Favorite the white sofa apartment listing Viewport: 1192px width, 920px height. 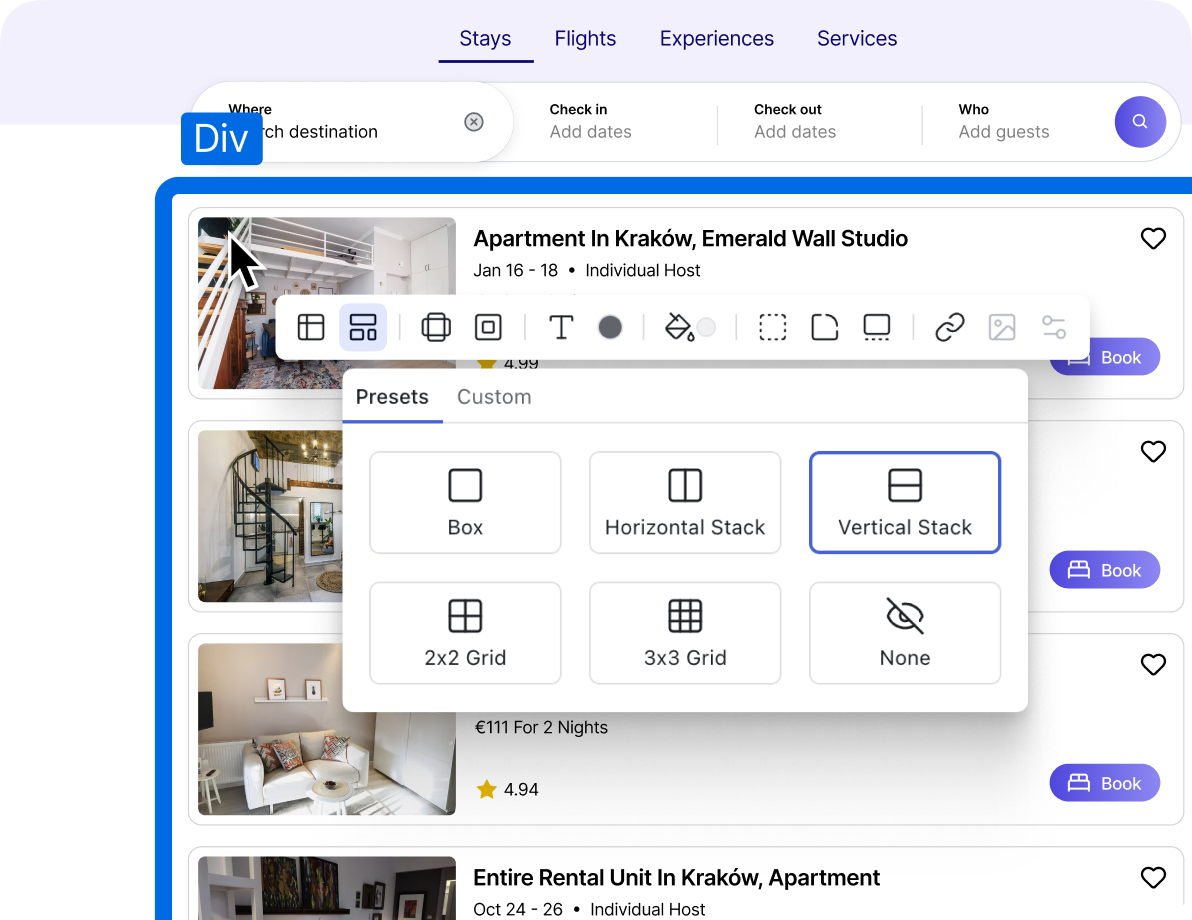click(1153, 664)
